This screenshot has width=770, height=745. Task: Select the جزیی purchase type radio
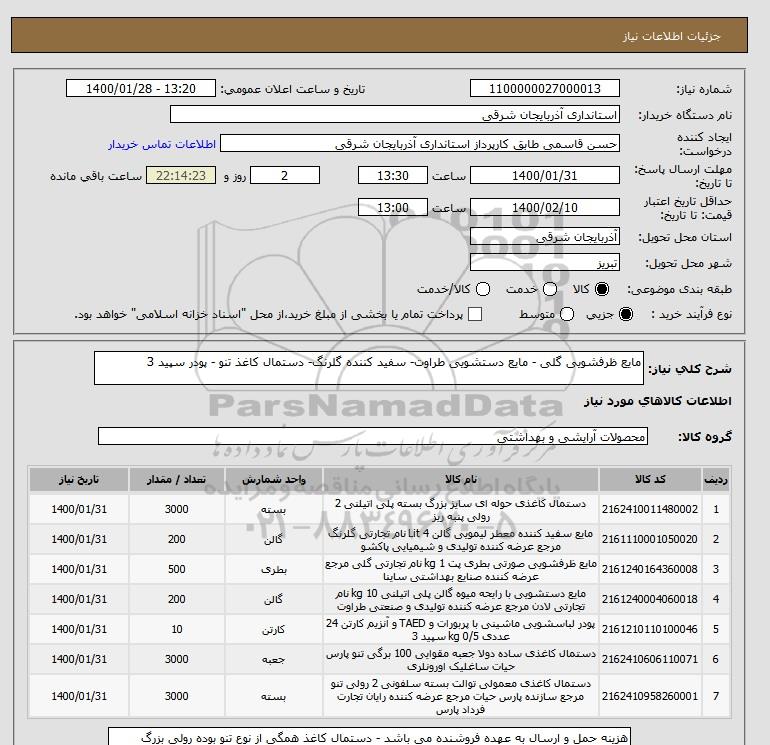tap(626, 314)
